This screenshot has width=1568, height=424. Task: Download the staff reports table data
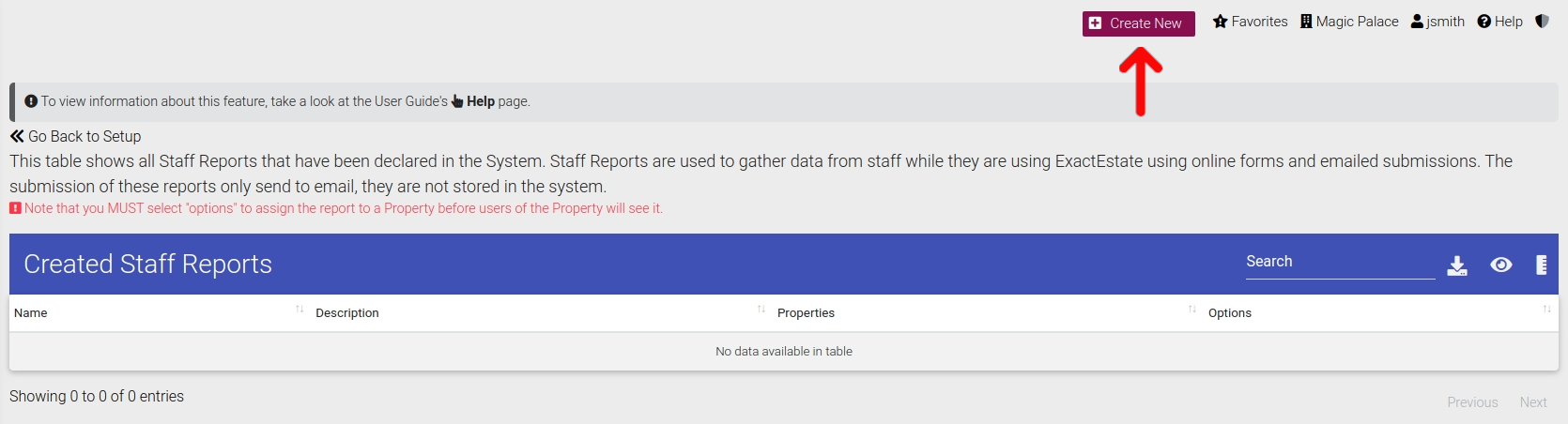(x=1457, y=265)
